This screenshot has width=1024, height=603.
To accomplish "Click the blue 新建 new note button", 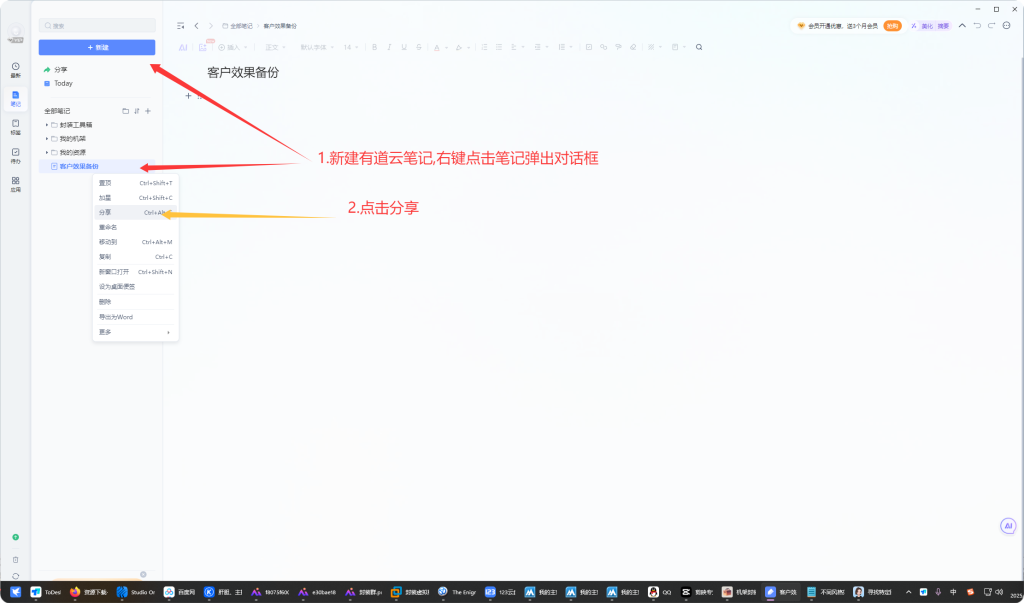I will (x=97, y=47).
